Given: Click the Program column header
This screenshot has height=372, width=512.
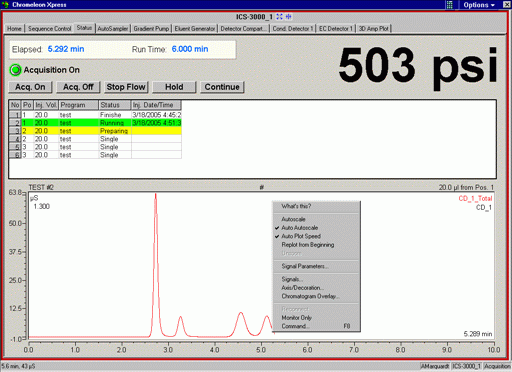Looking at the screenshot, I should (x=79, y=105).
